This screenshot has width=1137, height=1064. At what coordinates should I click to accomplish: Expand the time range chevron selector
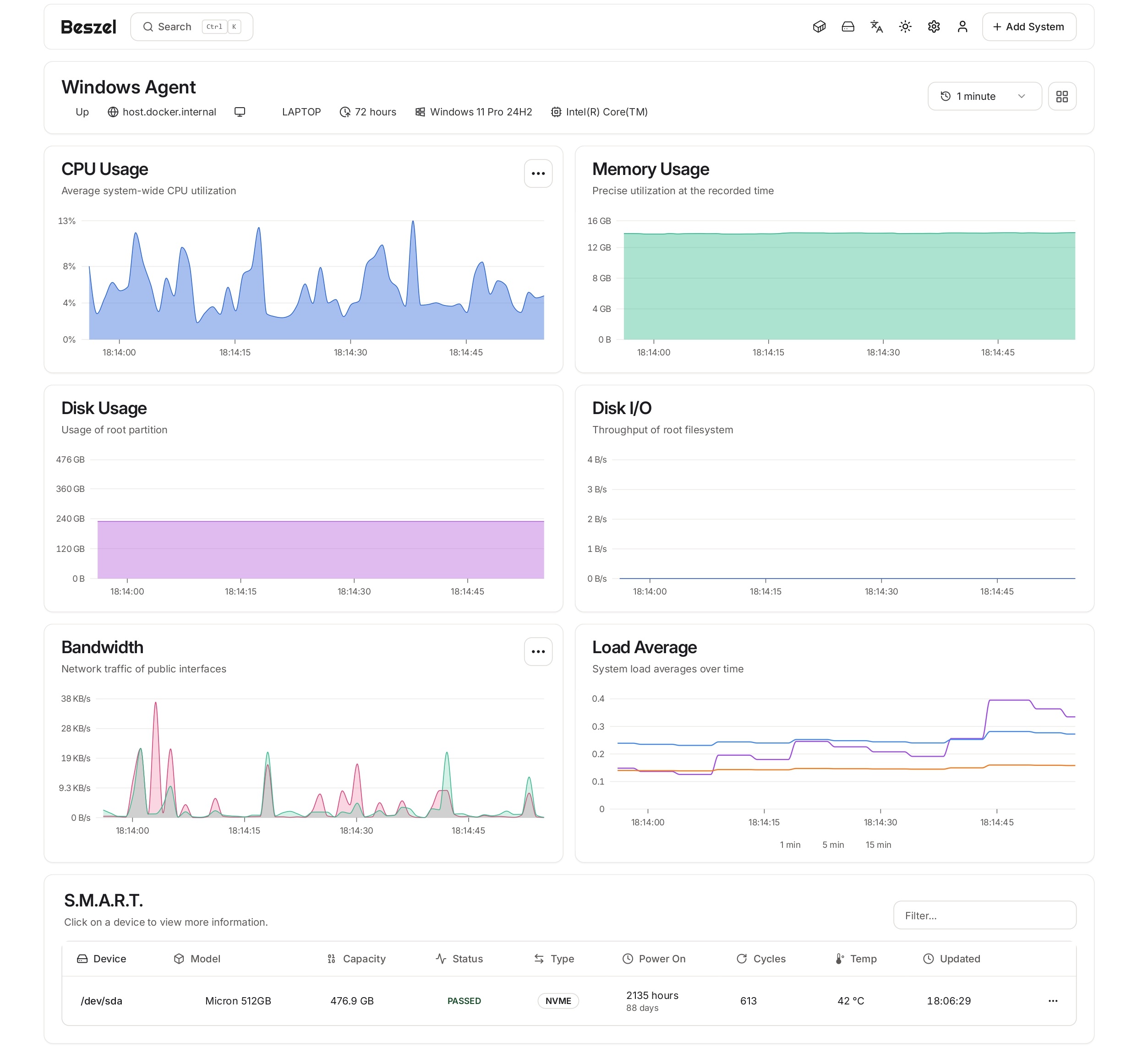click(x=1022, y=96)
